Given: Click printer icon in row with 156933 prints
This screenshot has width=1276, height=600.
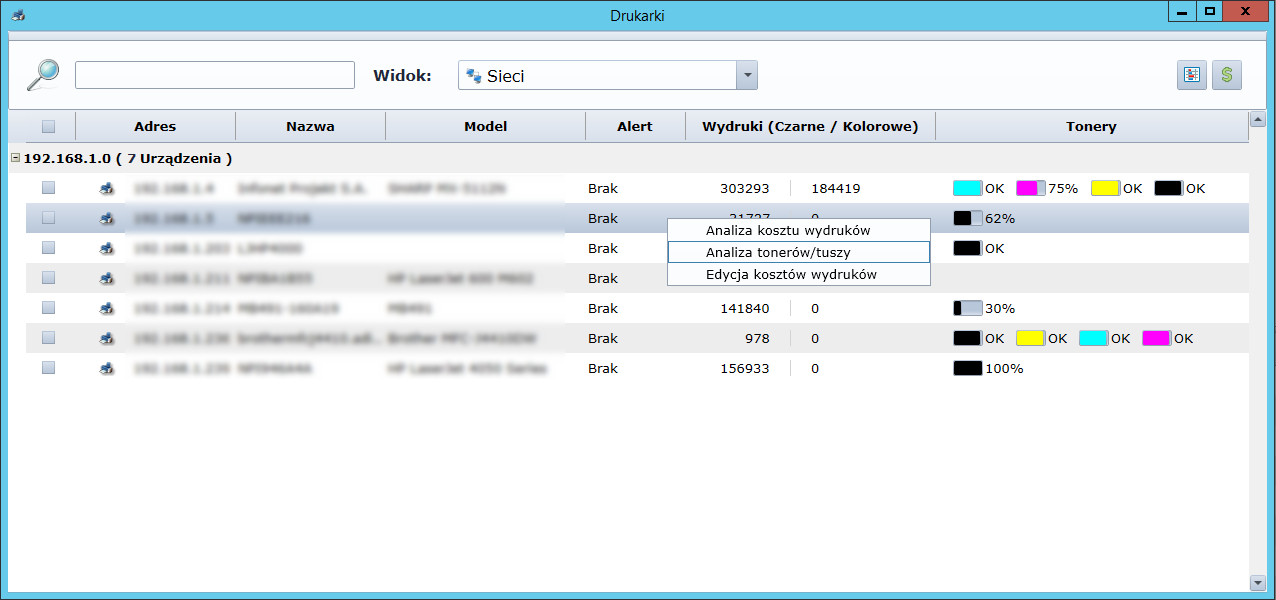Looking at the screenshot, I should coord(106,368).
